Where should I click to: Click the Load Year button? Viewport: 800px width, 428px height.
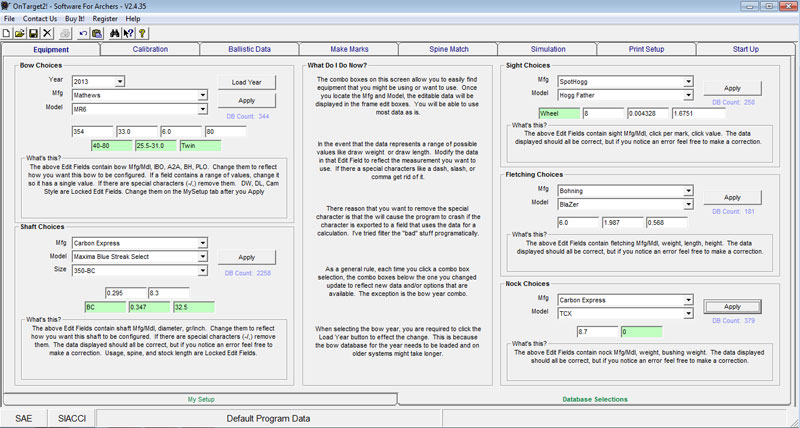coord(247,82)
